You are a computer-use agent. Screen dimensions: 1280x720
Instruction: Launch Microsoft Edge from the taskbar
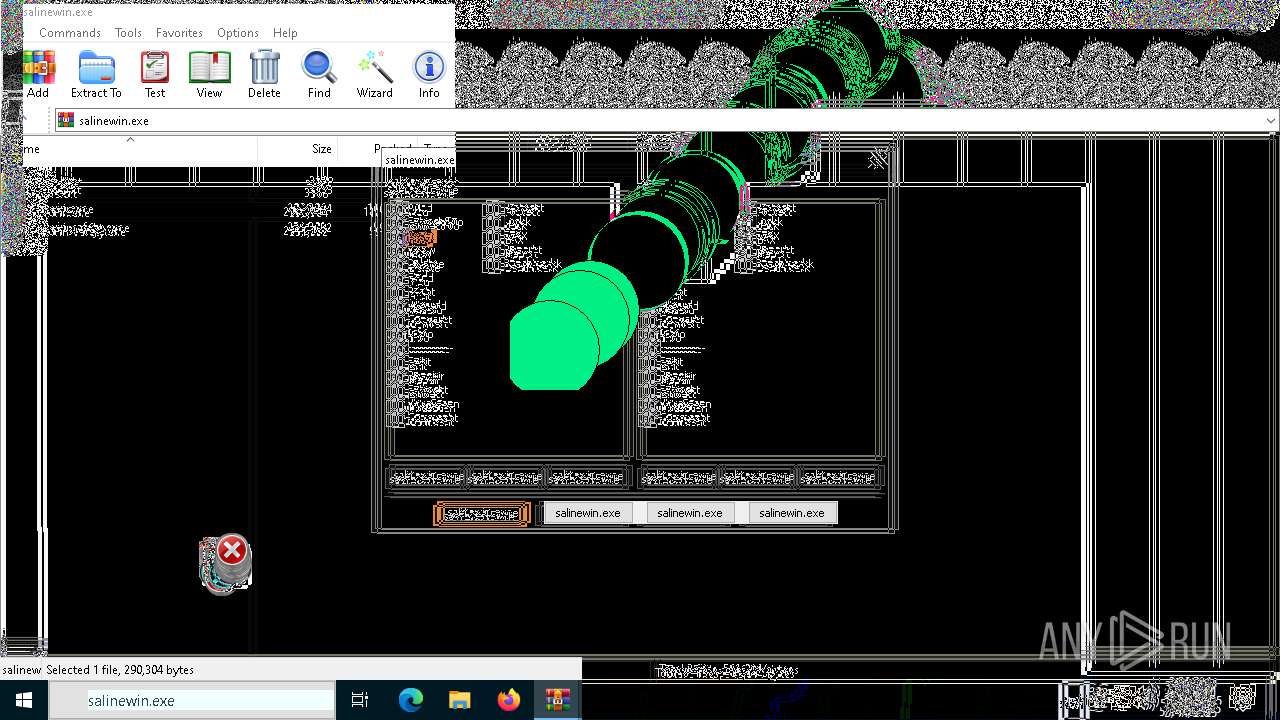click(x=411, y=700)
